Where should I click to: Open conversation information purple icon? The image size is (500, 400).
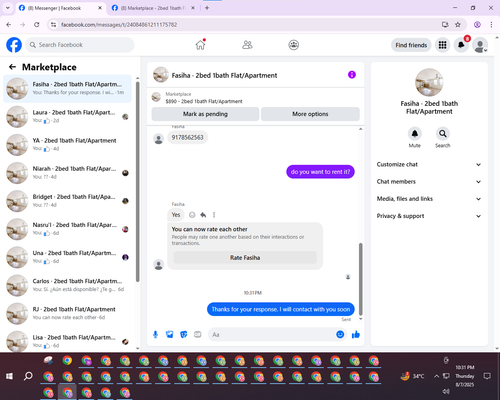tap(352, 75)
